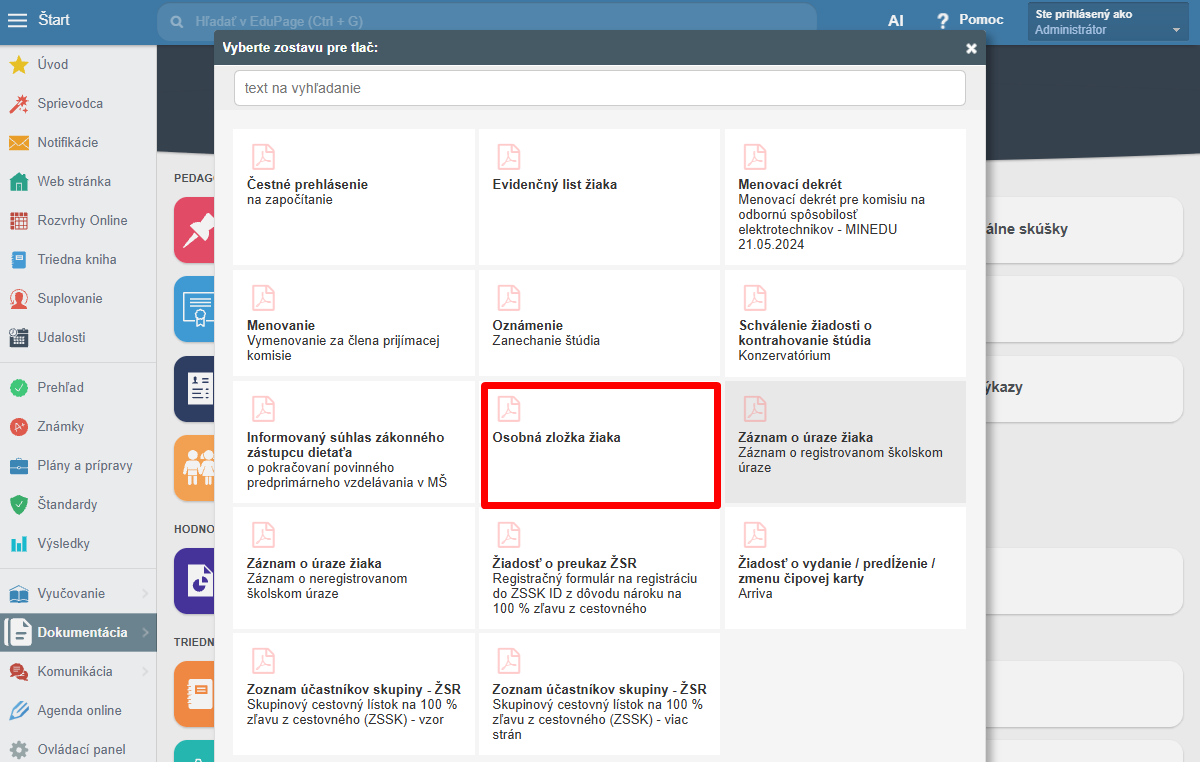Viewport: 1200px width, 762px height.
Task: Click the Úvod star icon in sidebar
Action: tap(18, 64)
